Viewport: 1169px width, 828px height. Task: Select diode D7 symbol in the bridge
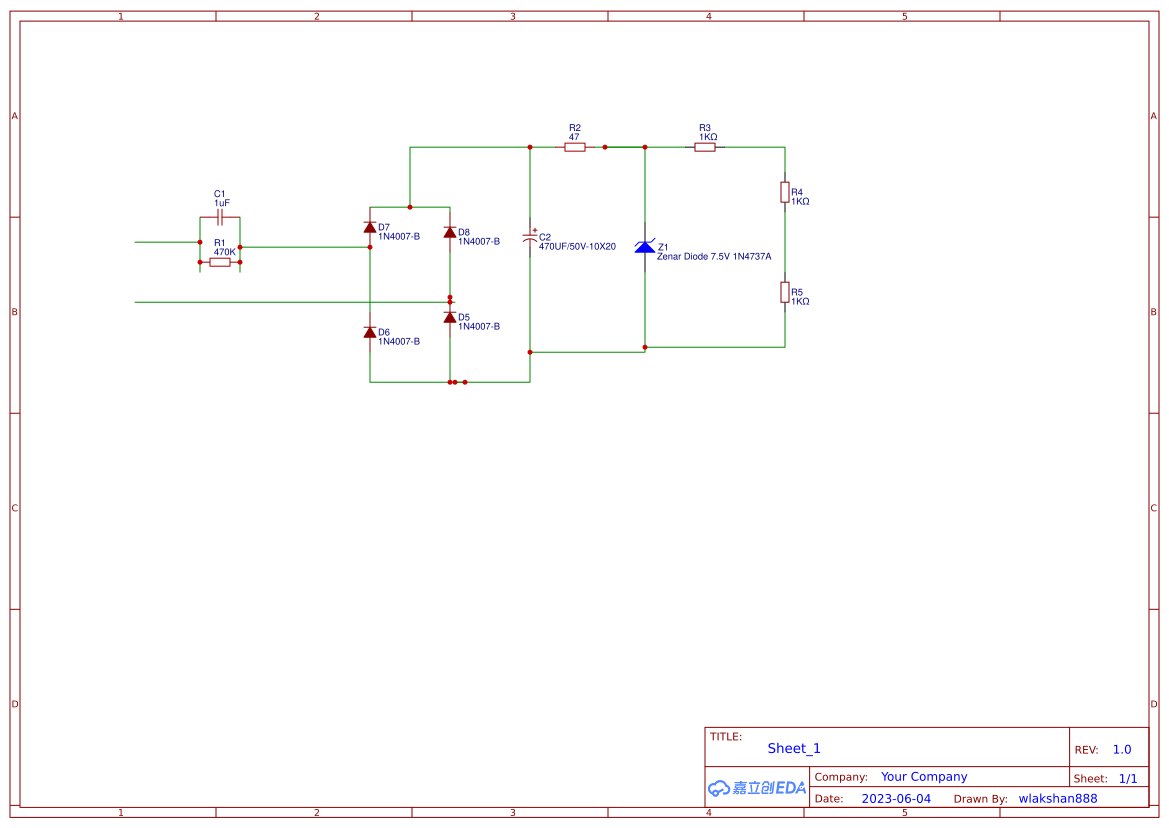tap(370, 226)
